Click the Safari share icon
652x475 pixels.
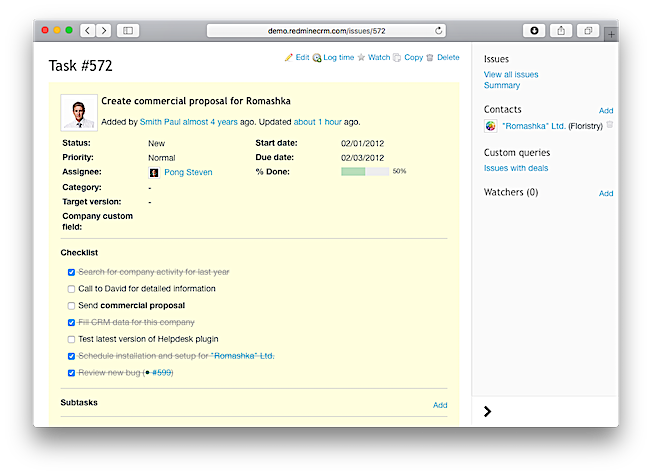(560, 31)
